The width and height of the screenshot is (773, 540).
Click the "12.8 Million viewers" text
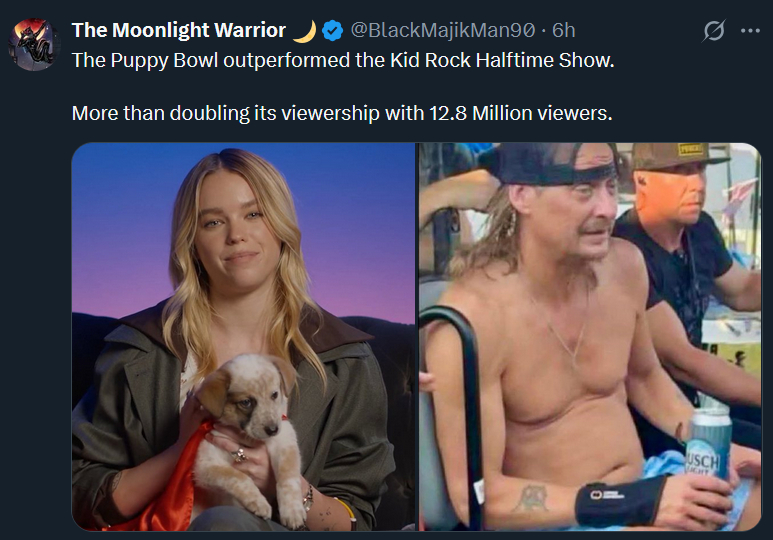click(521, 113)
